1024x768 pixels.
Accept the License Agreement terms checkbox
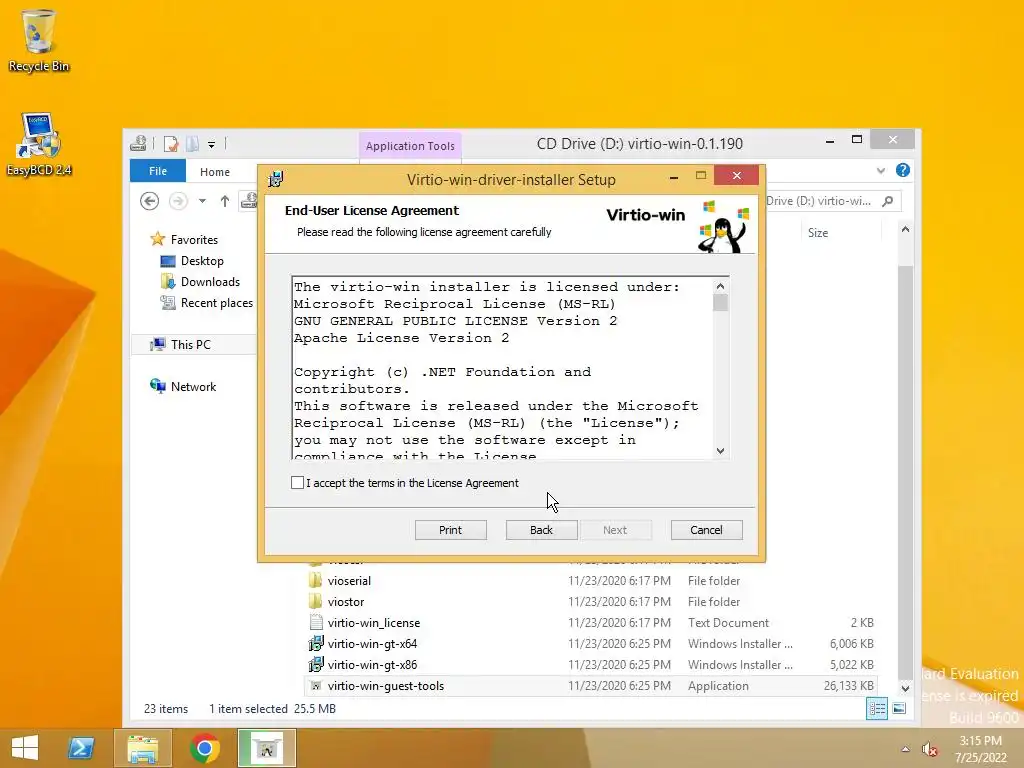click(x=297, y=483)
